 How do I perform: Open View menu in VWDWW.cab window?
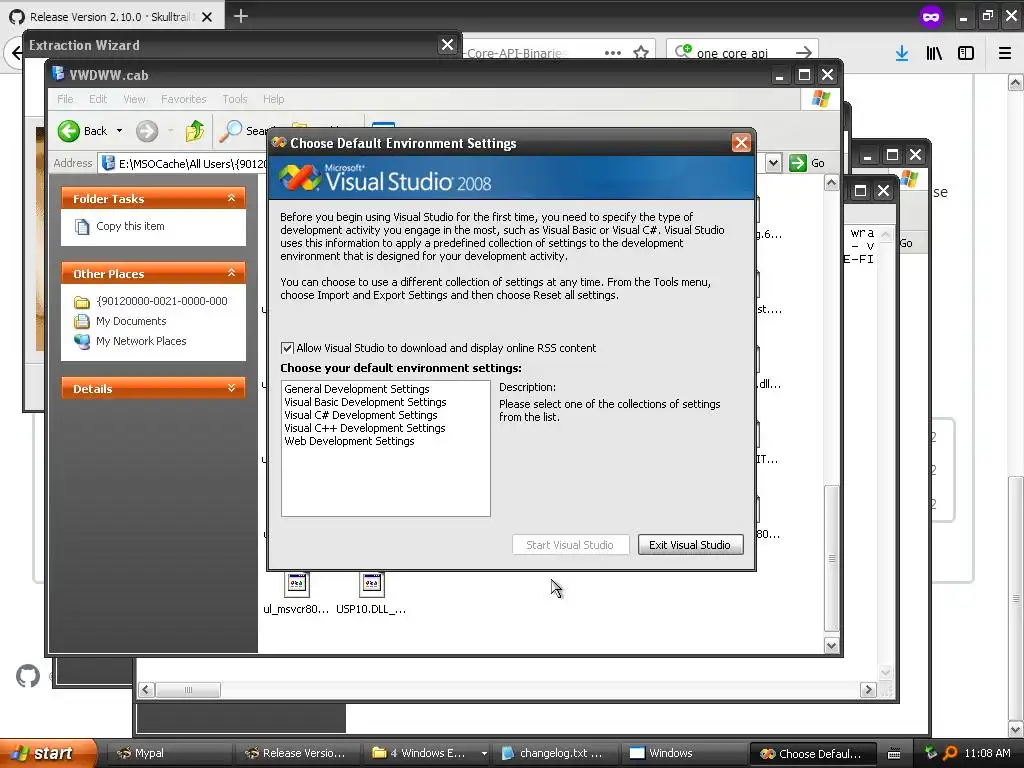[134, 99]
